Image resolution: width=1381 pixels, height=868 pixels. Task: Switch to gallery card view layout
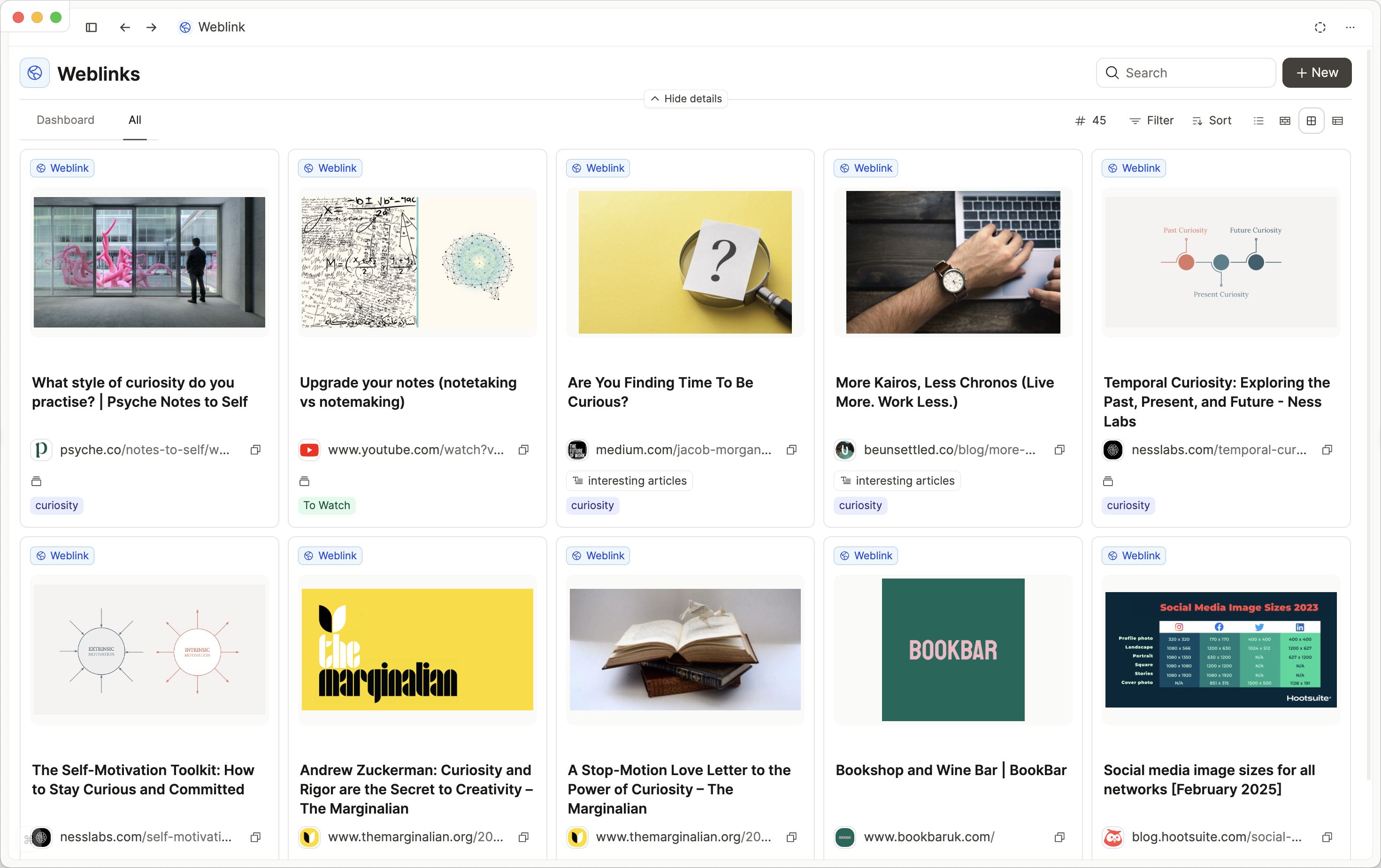tap(1285, 121)
